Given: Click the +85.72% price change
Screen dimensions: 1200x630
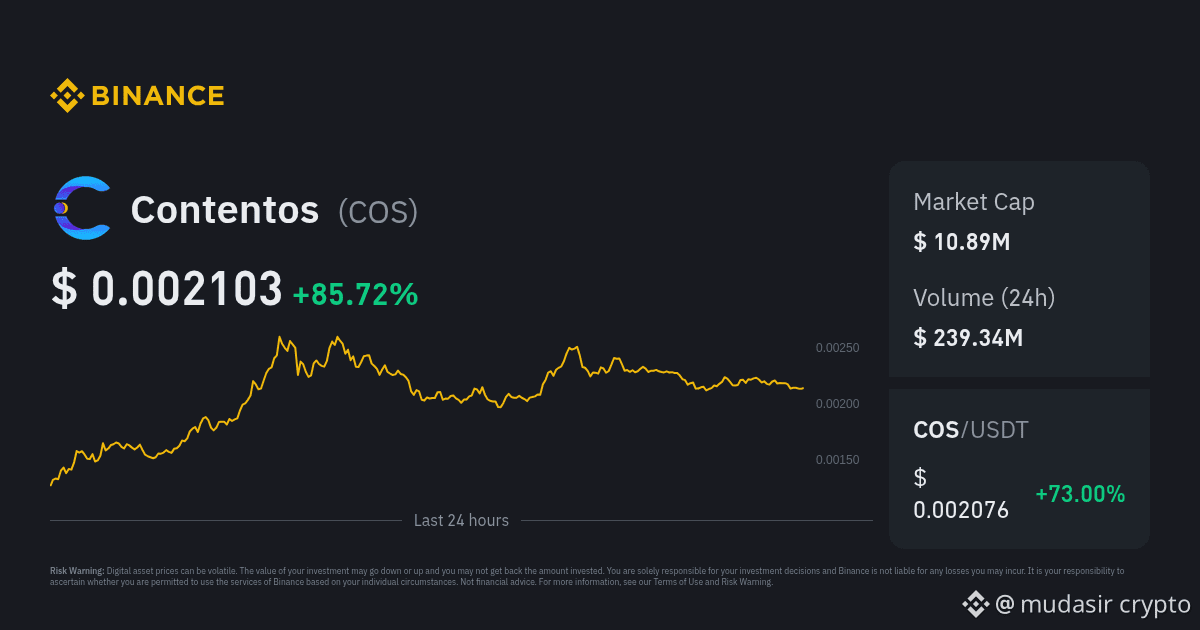Looking at the screenshot, I should pos(355,294).
